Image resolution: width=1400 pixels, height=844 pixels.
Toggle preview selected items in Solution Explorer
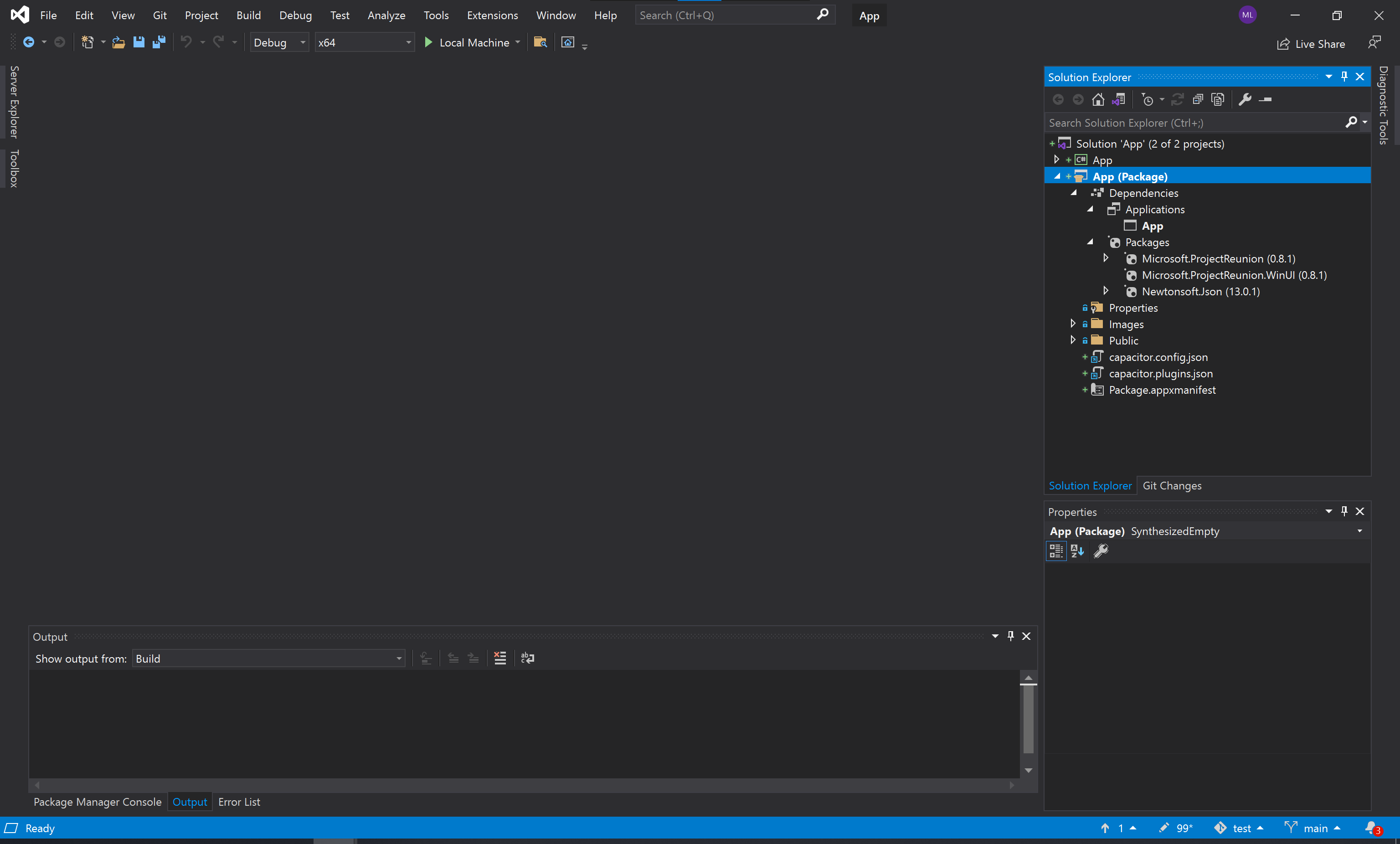coord(1266,99)
